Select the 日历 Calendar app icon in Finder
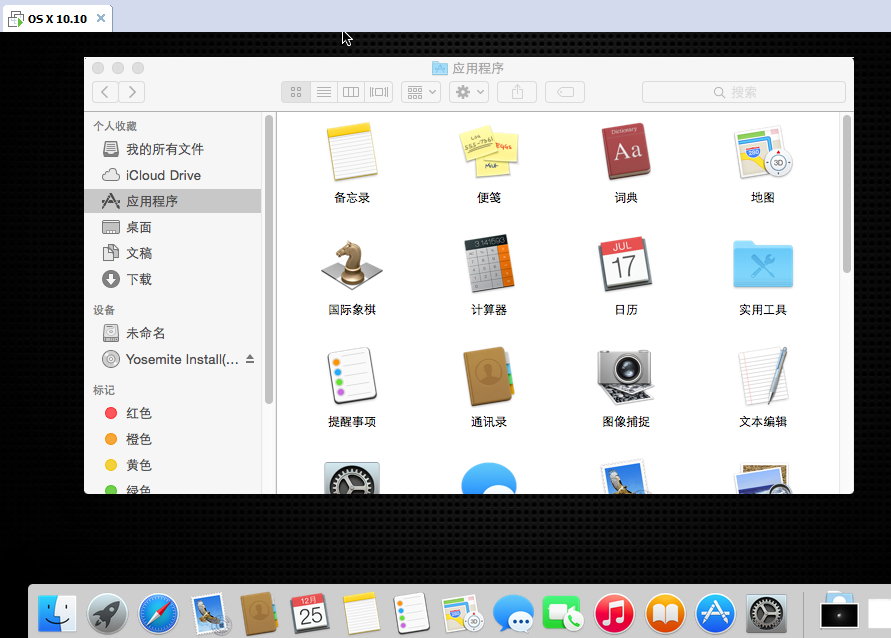 (x=626, y=264)
